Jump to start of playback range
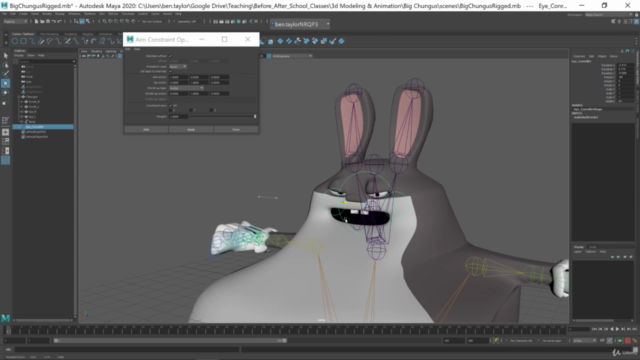Screen dimensions: 640x360 (594, 329)
